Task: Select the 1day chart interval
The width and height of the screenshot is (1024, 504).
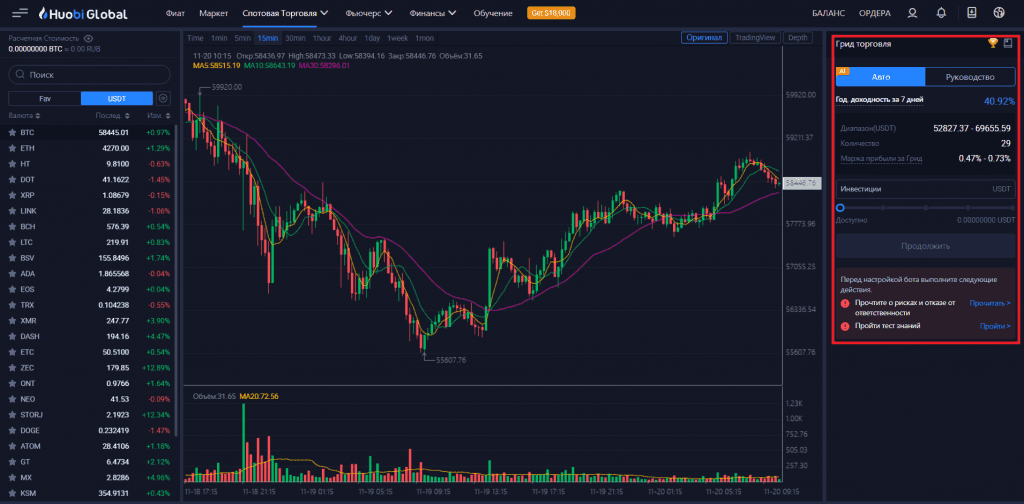Action: click(372, 38)
